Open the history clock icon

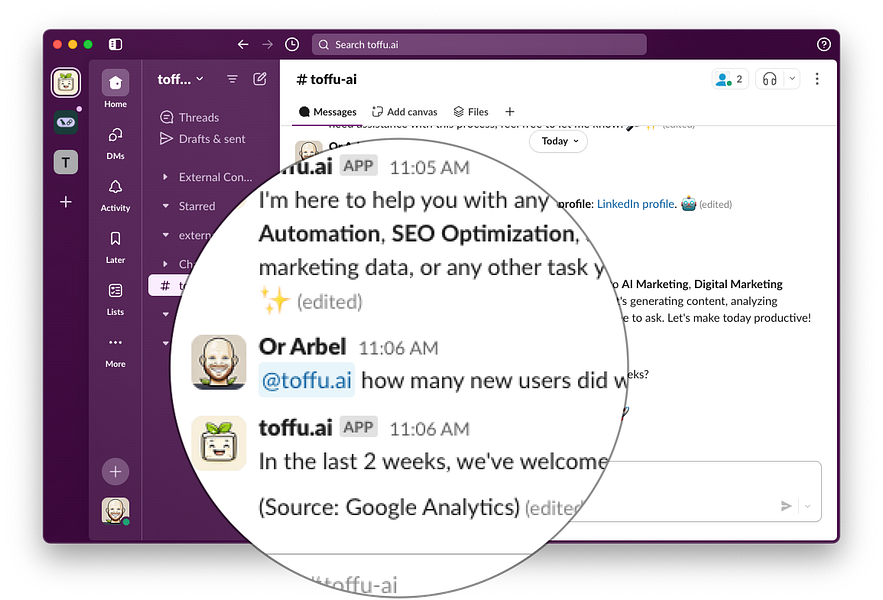point(292,44)
